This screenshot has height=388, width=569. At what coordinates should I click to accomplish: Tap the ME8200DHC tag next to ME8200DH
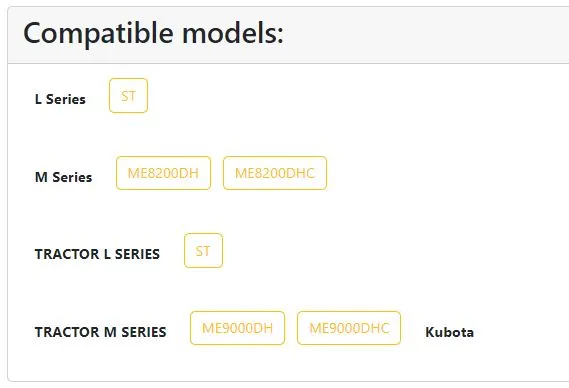click(275, 173)
